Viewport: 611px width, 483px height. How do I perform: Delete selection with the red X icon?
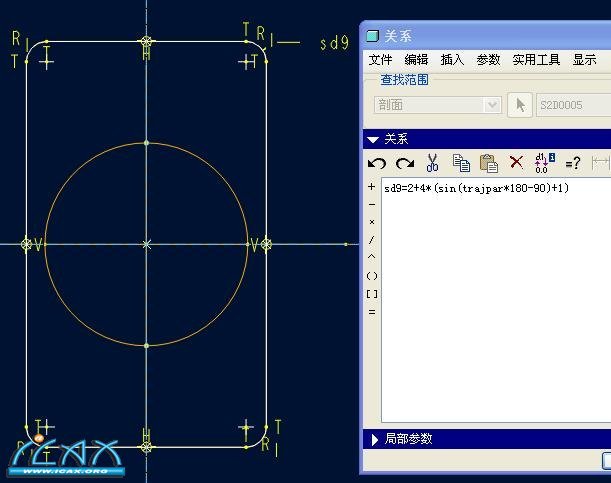pos(516,163)
